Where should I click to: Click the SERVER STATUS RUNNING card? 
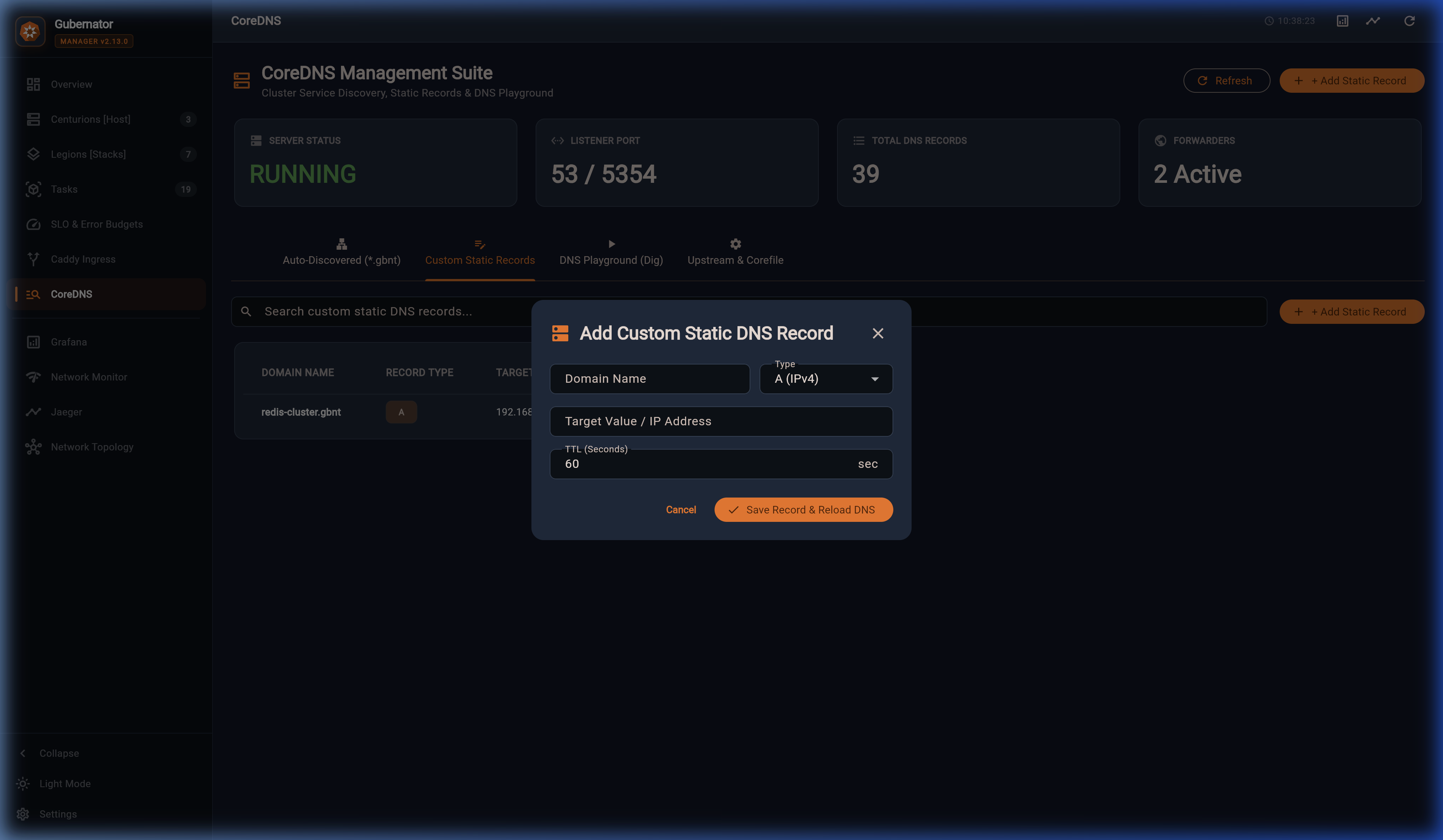pyautogui.click(x=376, y=163)
